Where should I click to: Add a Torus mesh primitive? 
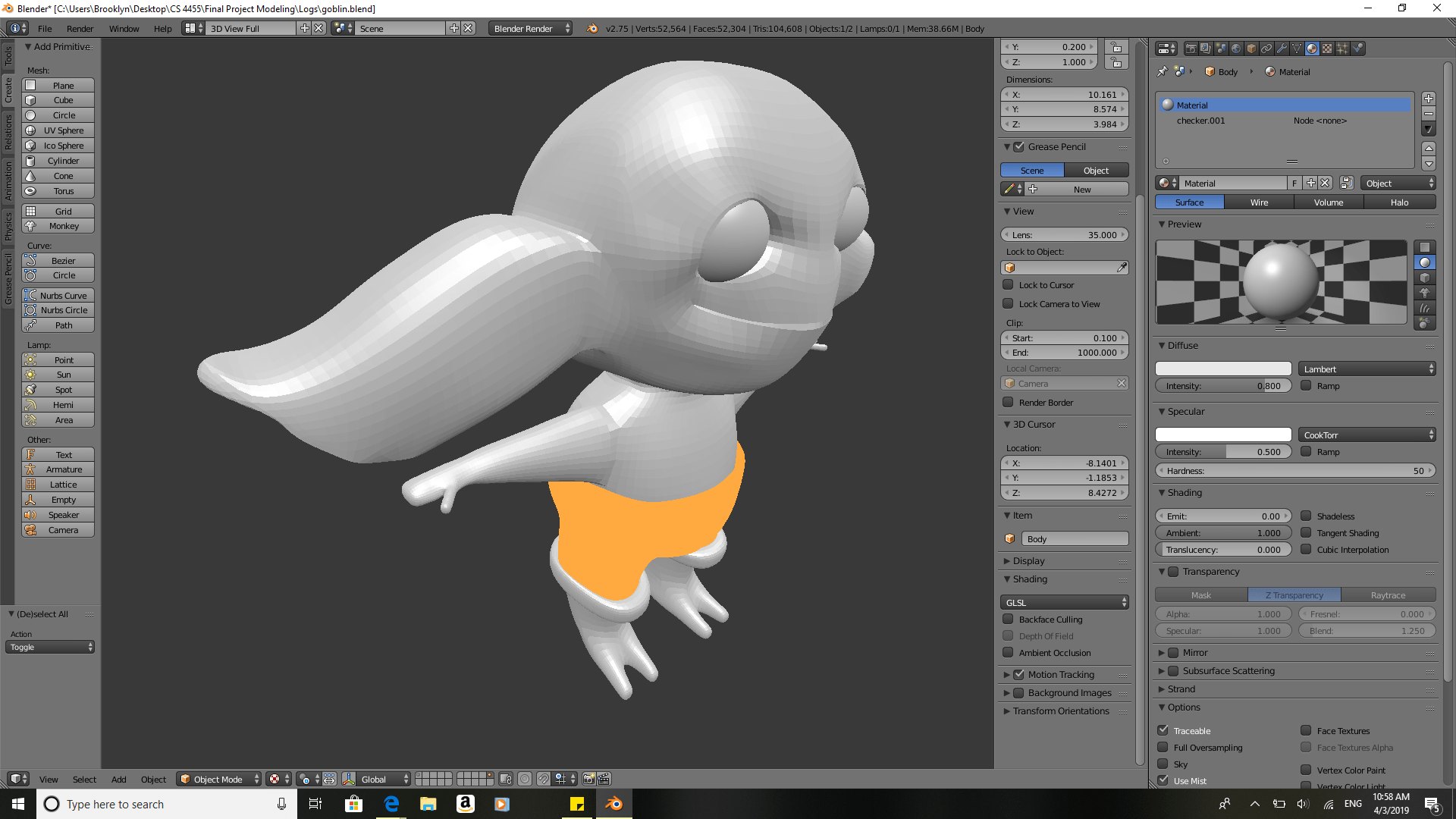tap(58, 191)
